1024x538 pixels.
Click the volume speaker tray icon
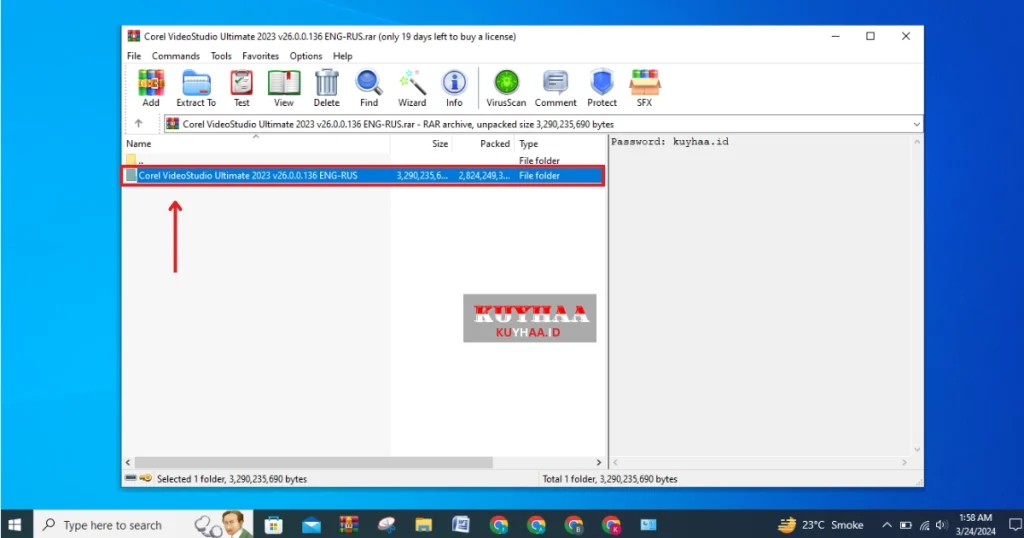tap(941, 525)
